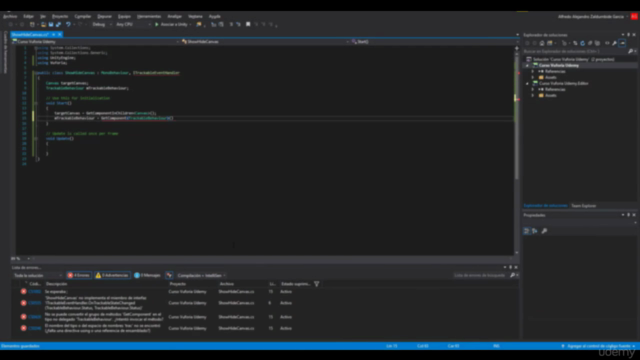Image resolution: width=640 pixels, height=360 pixels.
Task: Switch to Team Explorer tab
Action: click(583, 206)
